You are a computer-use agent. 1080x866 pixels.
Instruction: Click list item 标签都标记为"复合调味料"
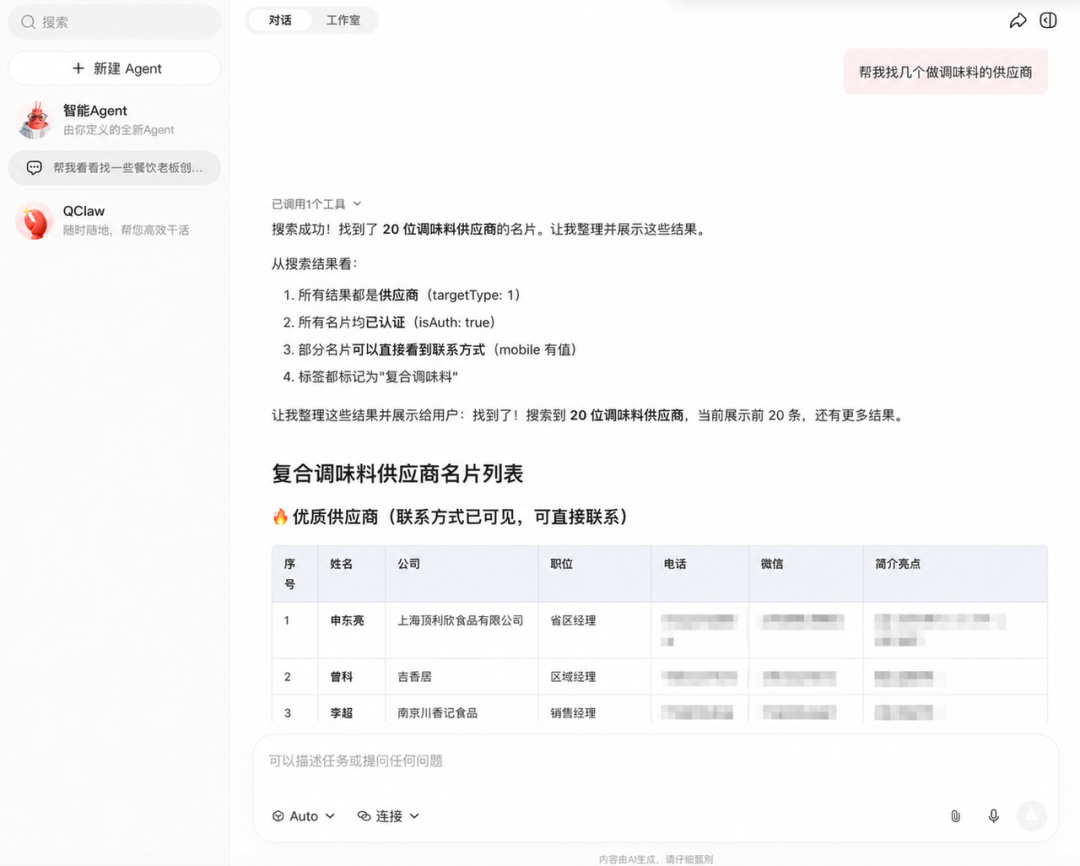pos(371,377)
